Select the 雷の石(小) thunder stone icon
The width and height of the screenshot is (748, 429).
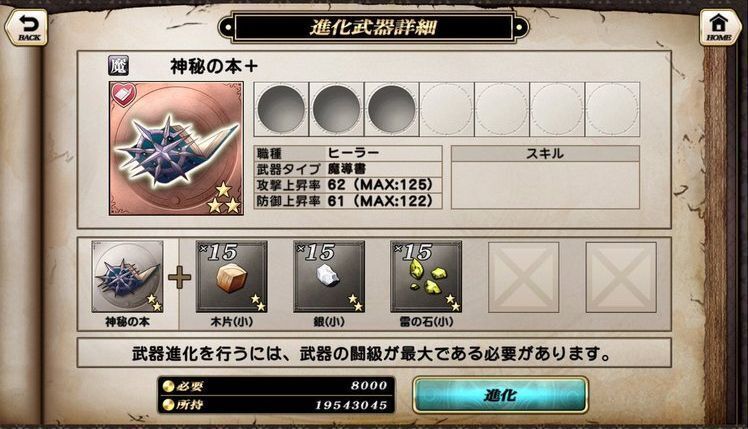coord(426,277)
